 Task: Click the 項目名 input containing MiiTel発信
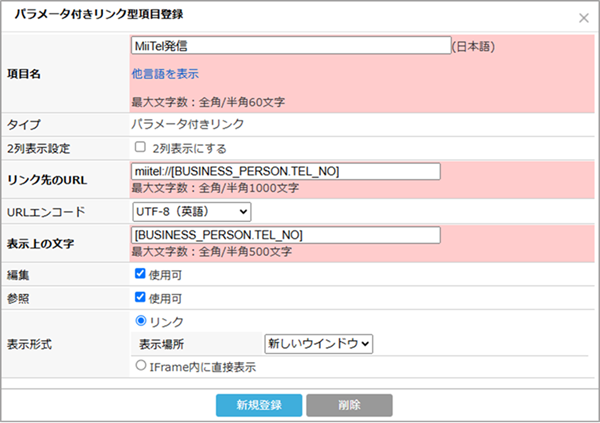point(290,46)
